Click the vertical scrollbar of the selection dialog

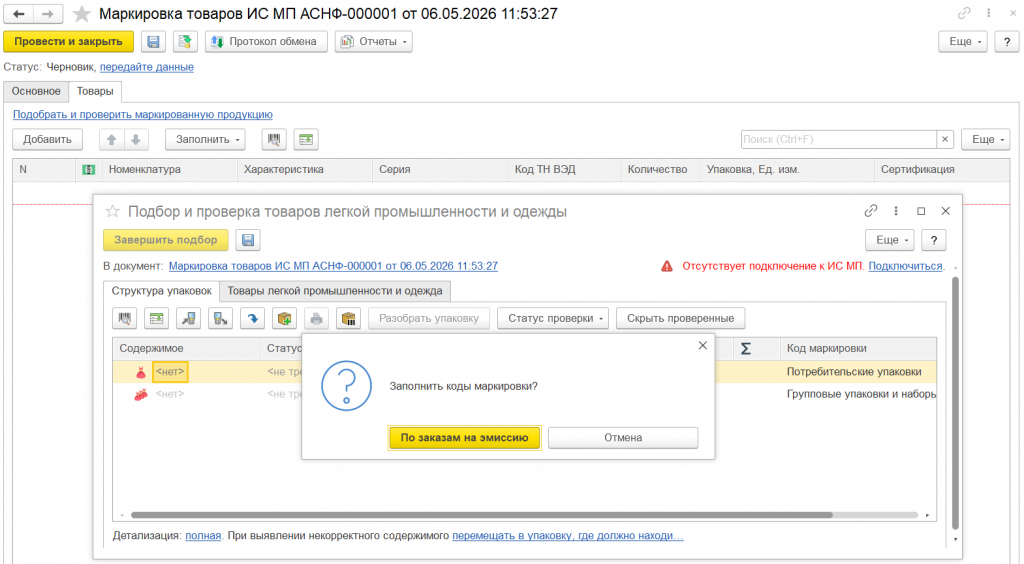(x=955, y=402)
